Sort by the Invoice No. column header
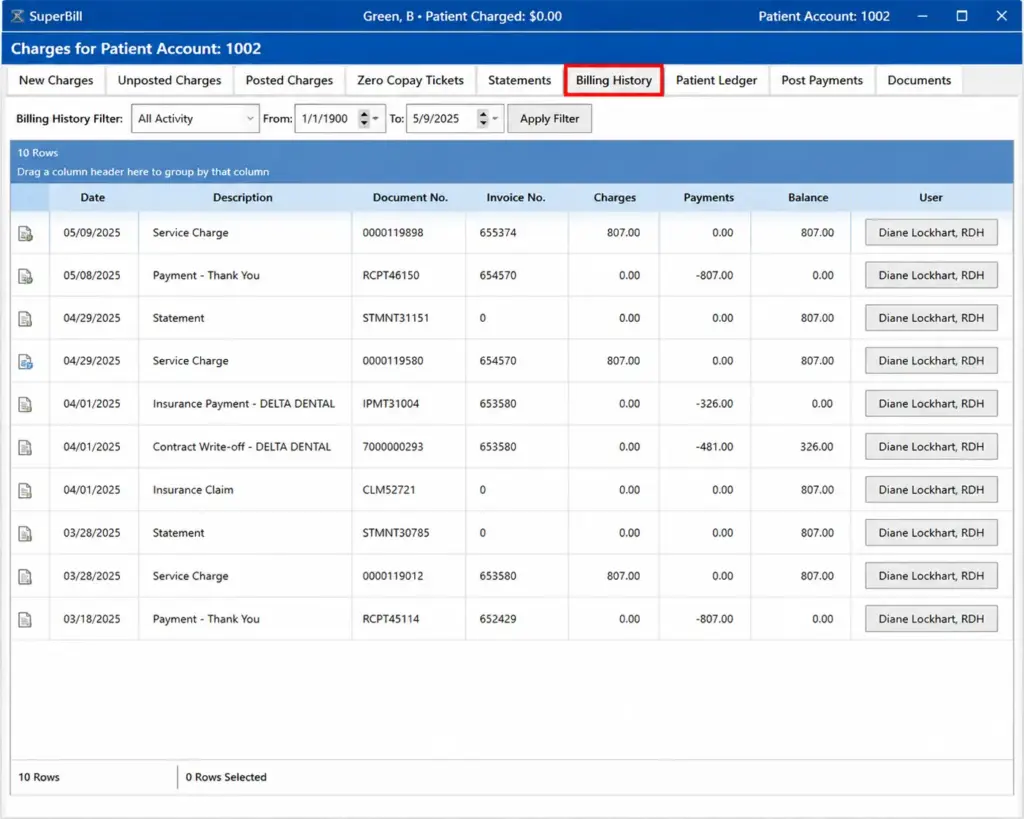 click(516, 197)
